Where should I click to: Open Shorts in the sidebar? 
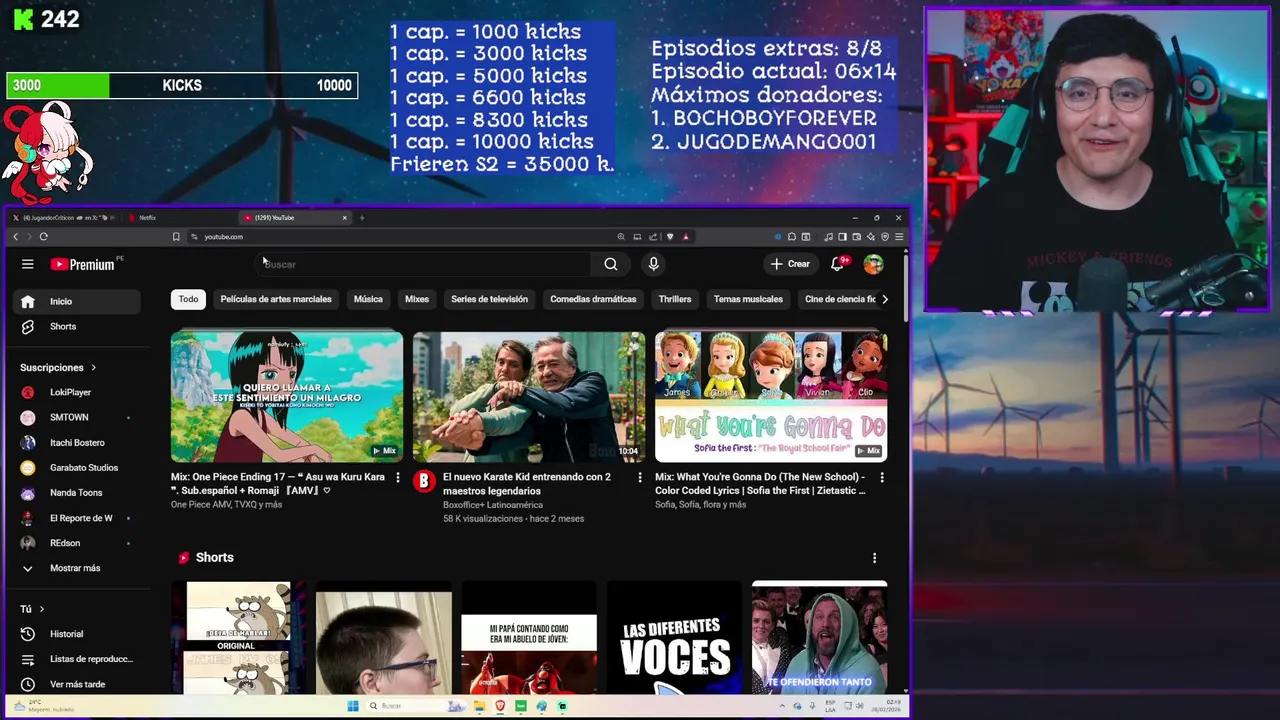(77, 326)
